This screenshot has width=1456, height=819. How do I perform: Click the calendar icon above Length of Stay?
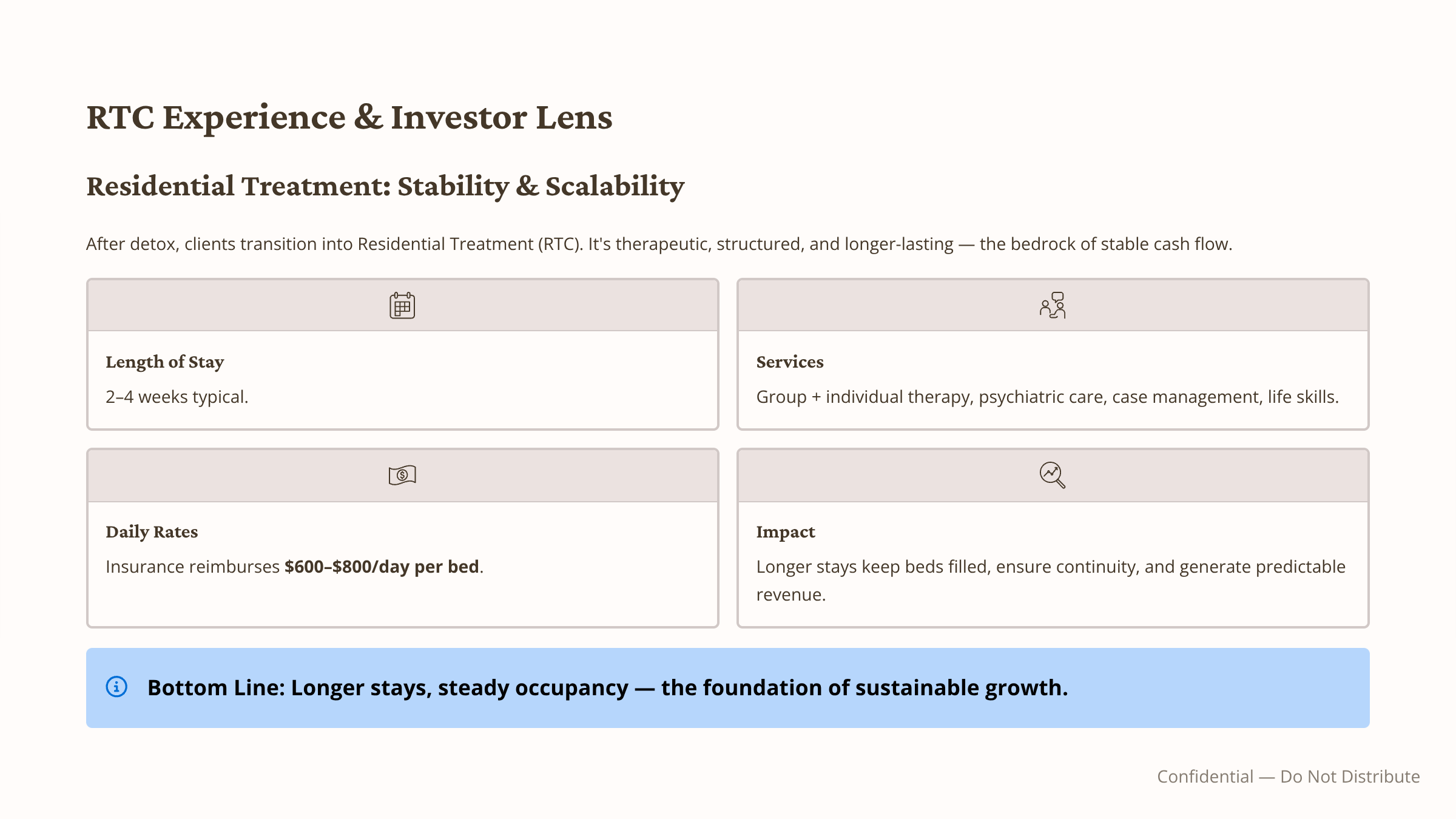[x=402, y=305]
